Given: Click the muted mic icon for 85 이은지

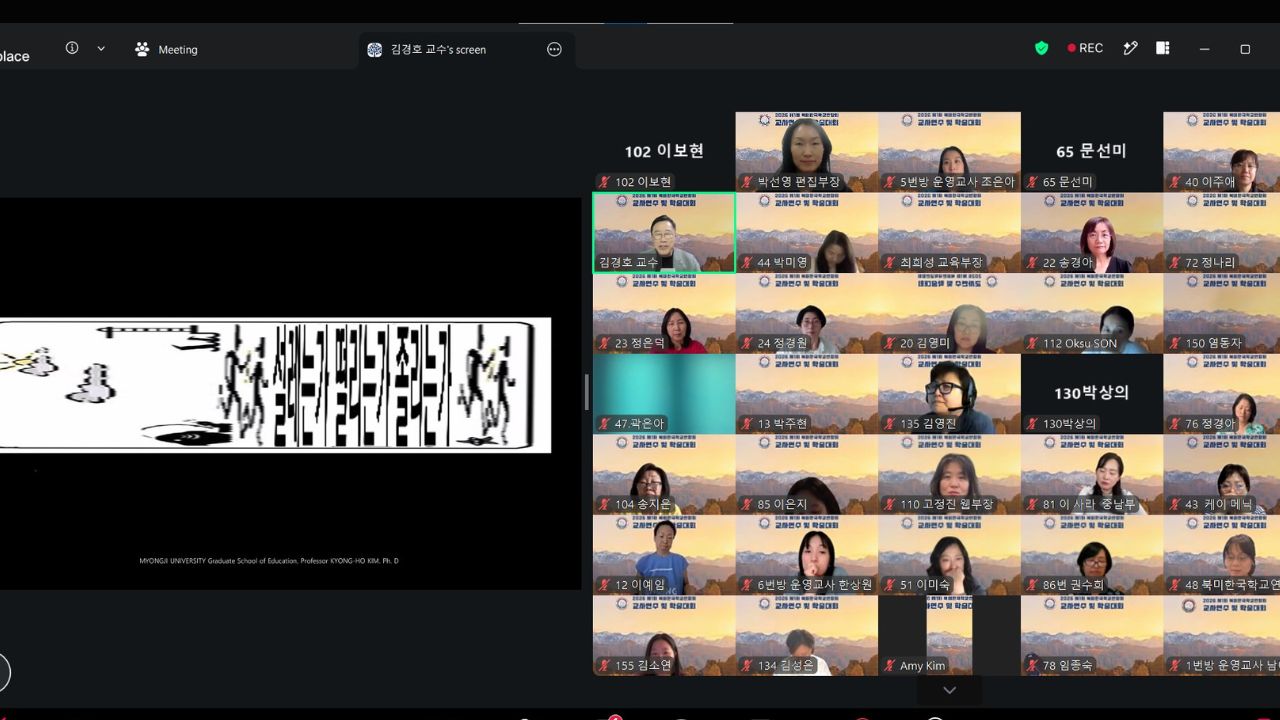Looking at the screenshot, I should click(747, 505).
